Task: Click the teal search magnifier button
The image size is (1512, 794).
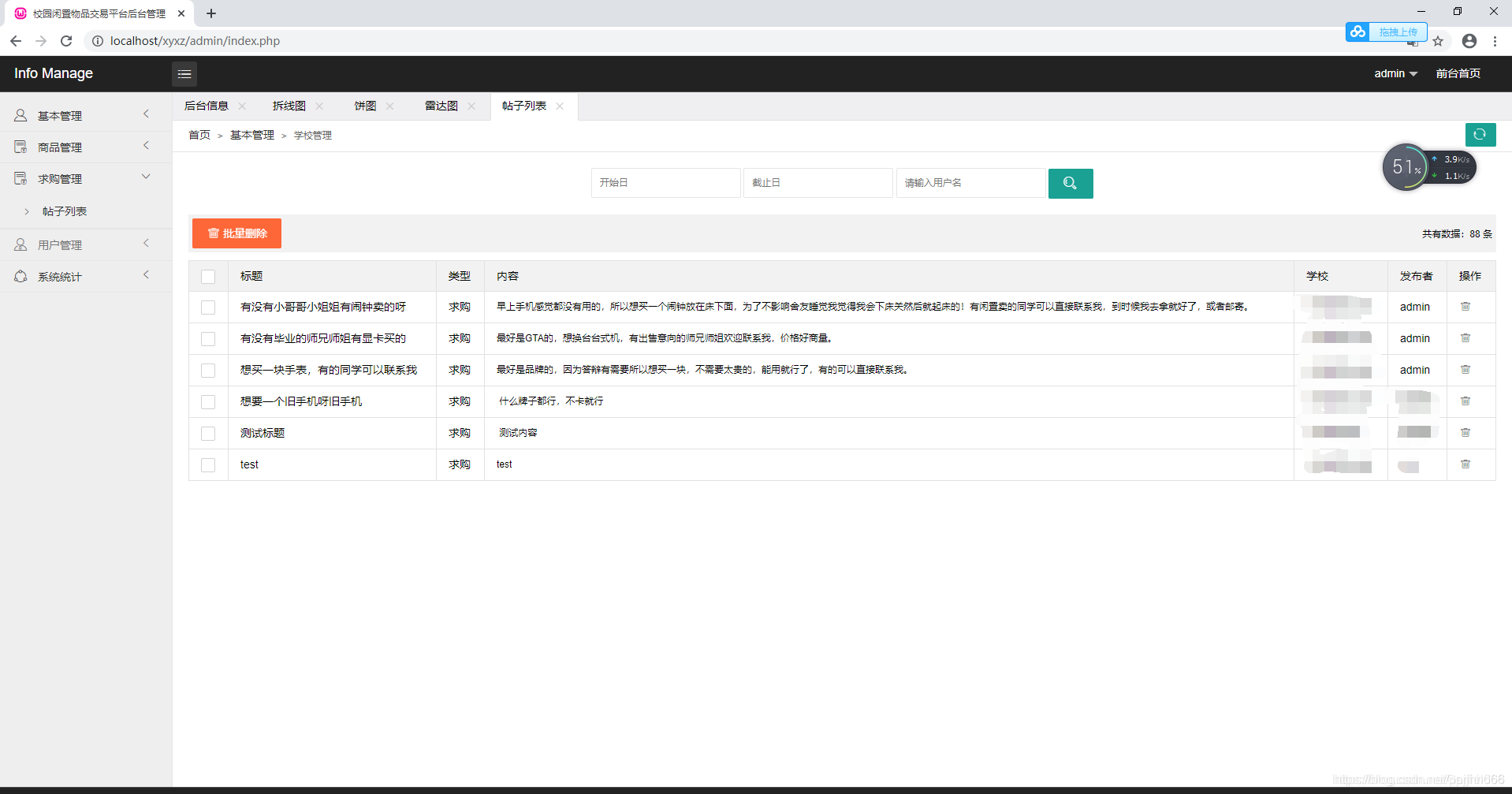Action: [1070, 183]
